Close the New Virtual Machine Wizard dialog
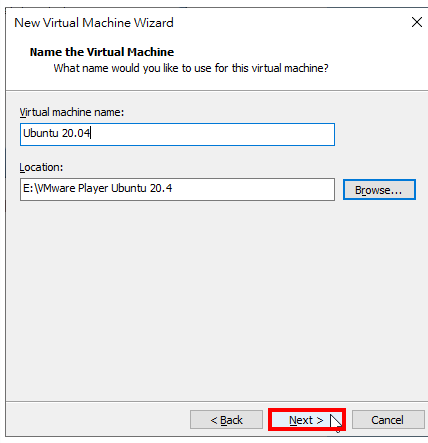Screen dimensions: 428x443 point(417,22)
